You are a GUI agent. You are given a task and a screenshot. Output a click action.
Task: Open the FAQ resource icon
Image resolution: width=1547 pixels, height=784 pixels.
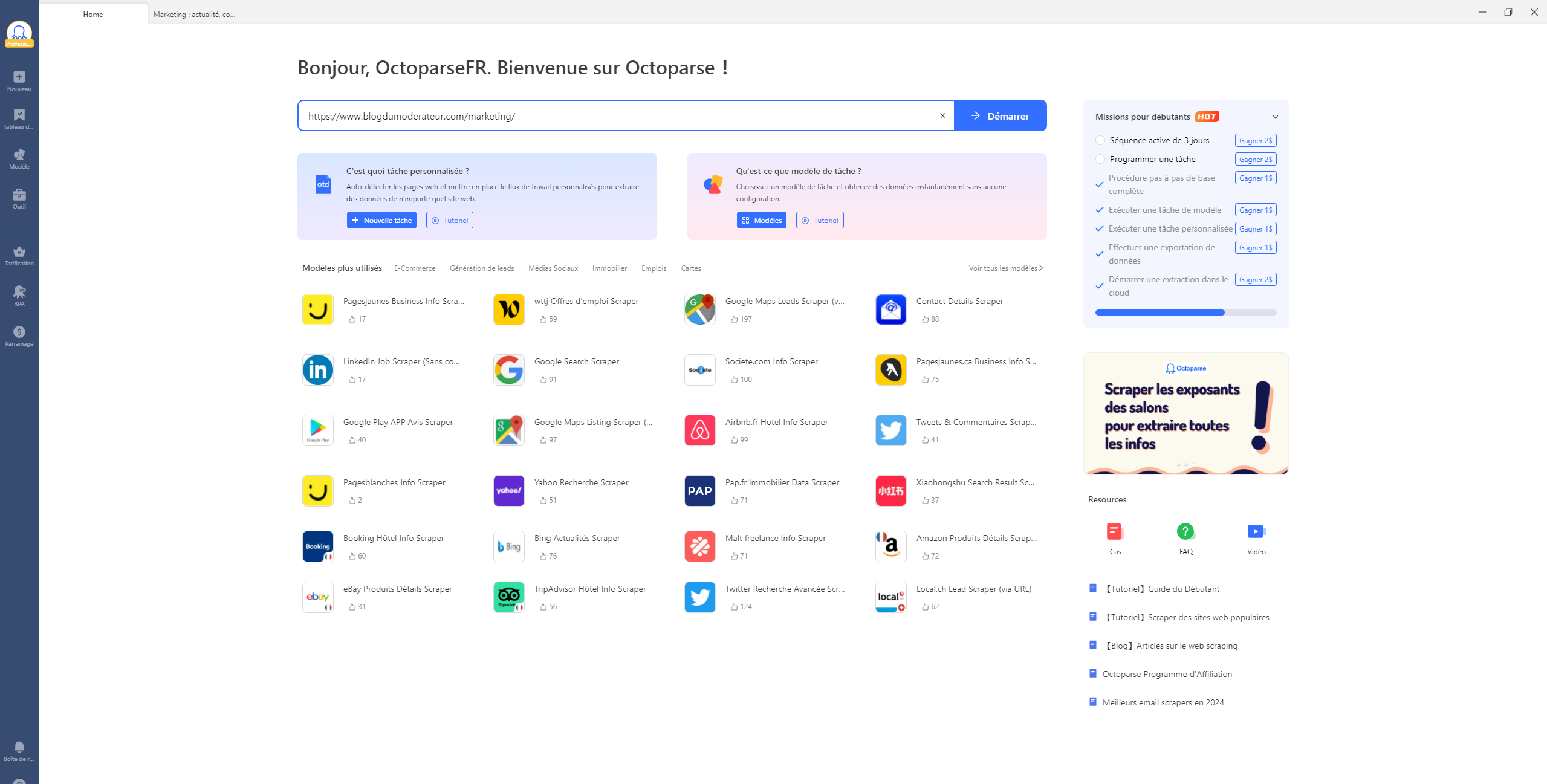point(1185,531)
